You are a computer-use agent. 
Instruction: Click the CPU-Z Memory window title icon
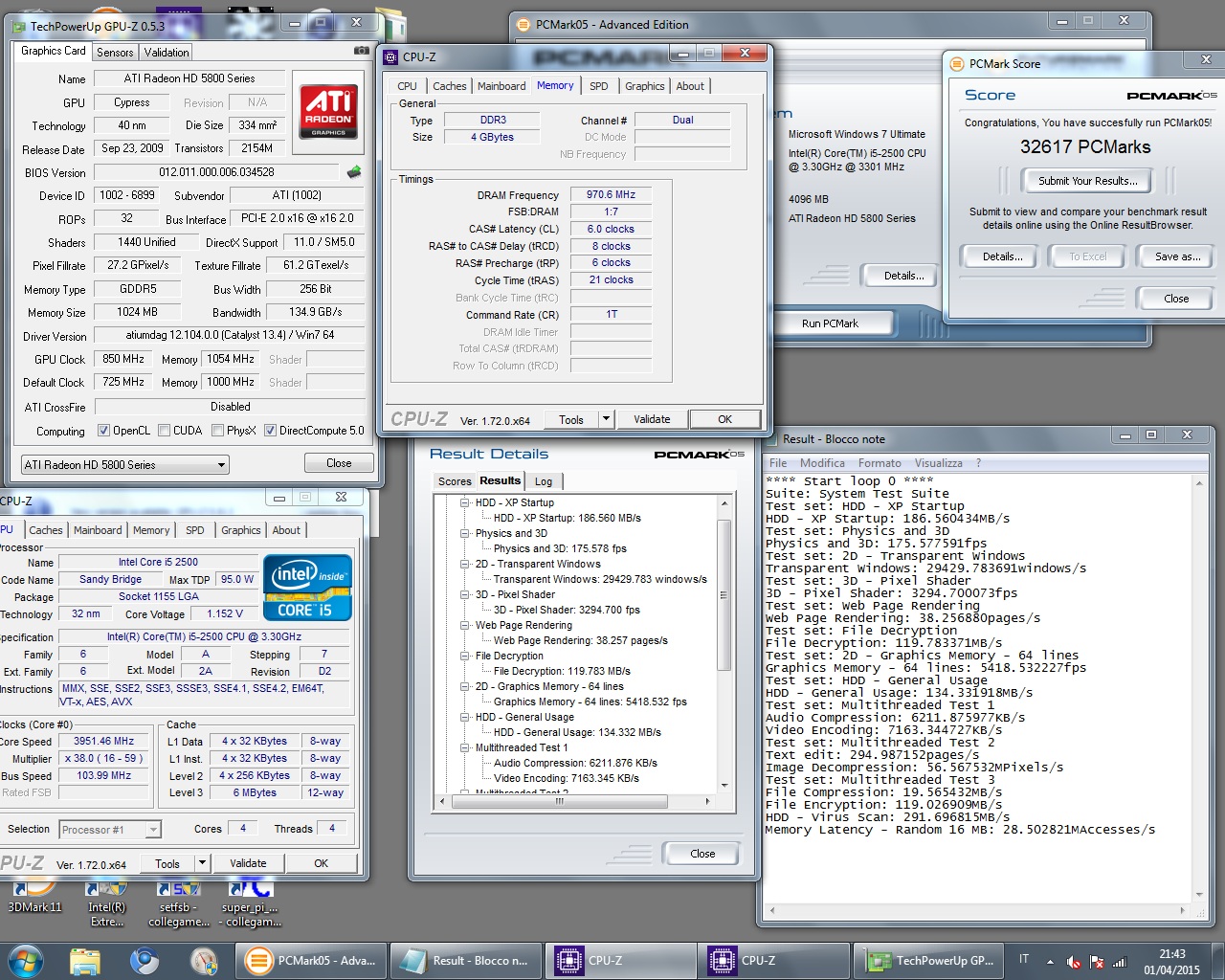(x=390, y=57)
